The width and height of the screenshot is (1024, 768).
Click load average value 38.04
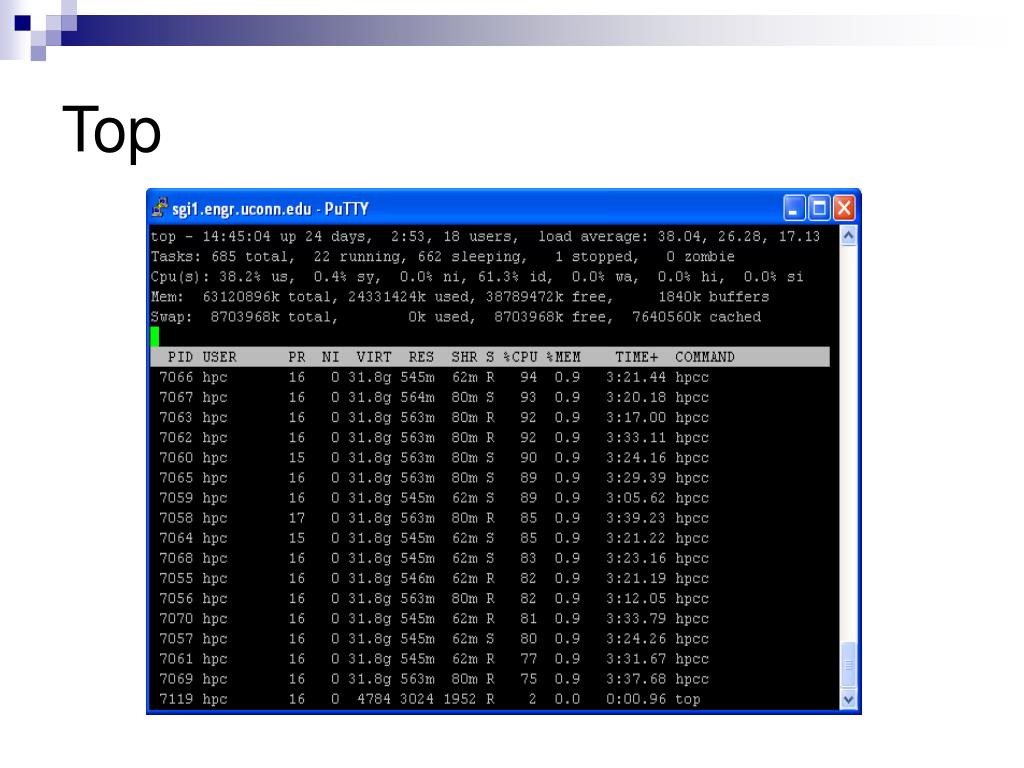(x=682, y=236)
